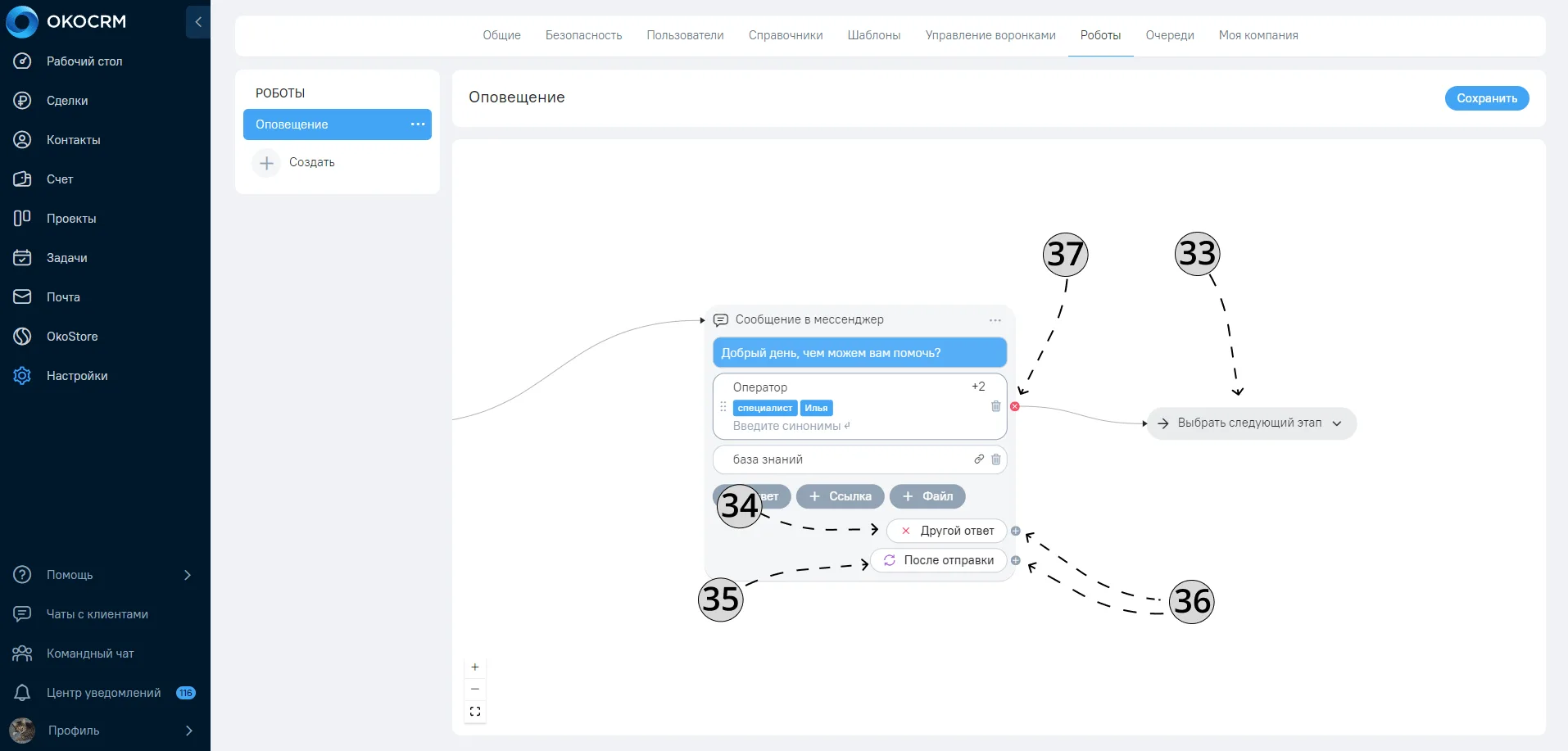Collapse the left sidebar arrow
1568x751 pixels.
[197, 22]
